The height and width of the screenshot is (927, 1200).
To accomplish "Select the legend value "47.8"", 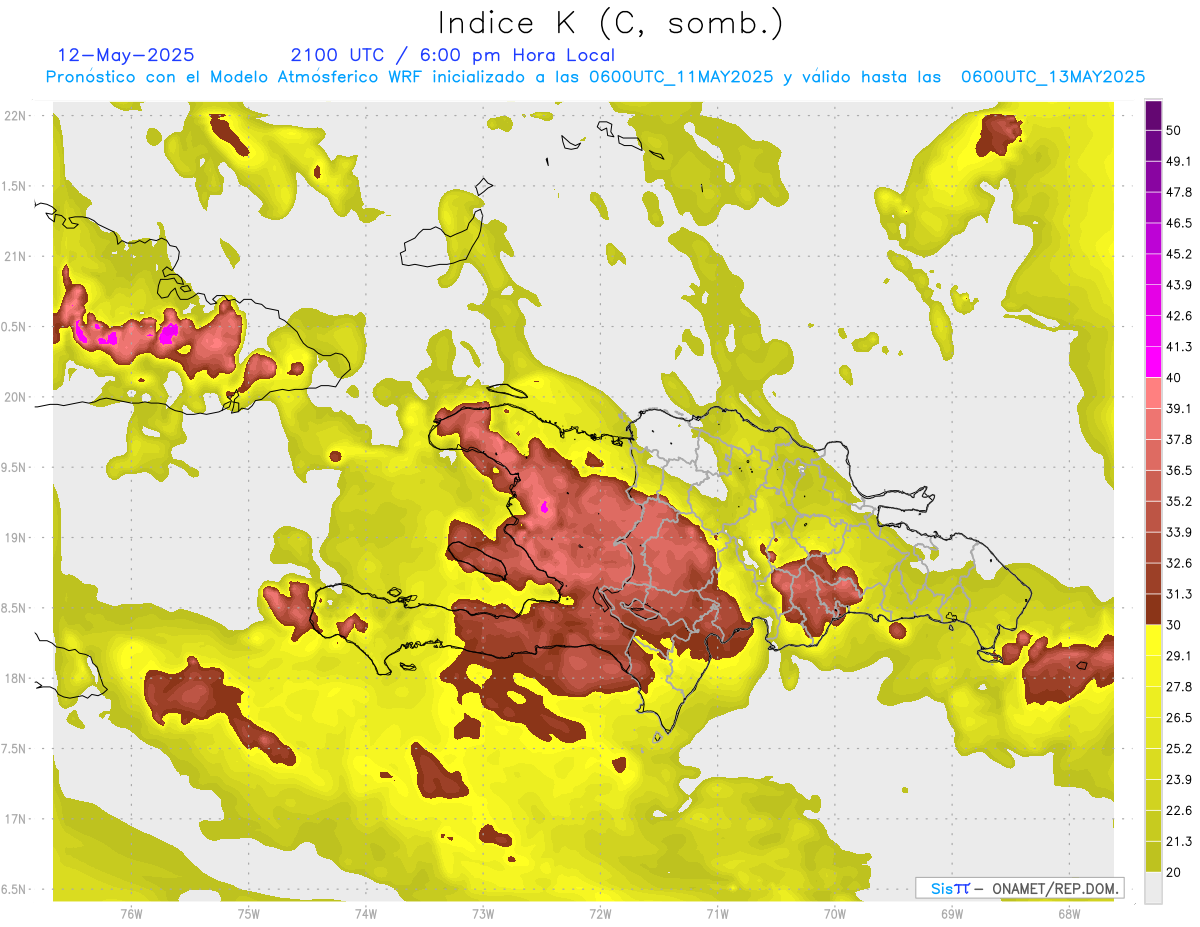I will [1179, 192].
